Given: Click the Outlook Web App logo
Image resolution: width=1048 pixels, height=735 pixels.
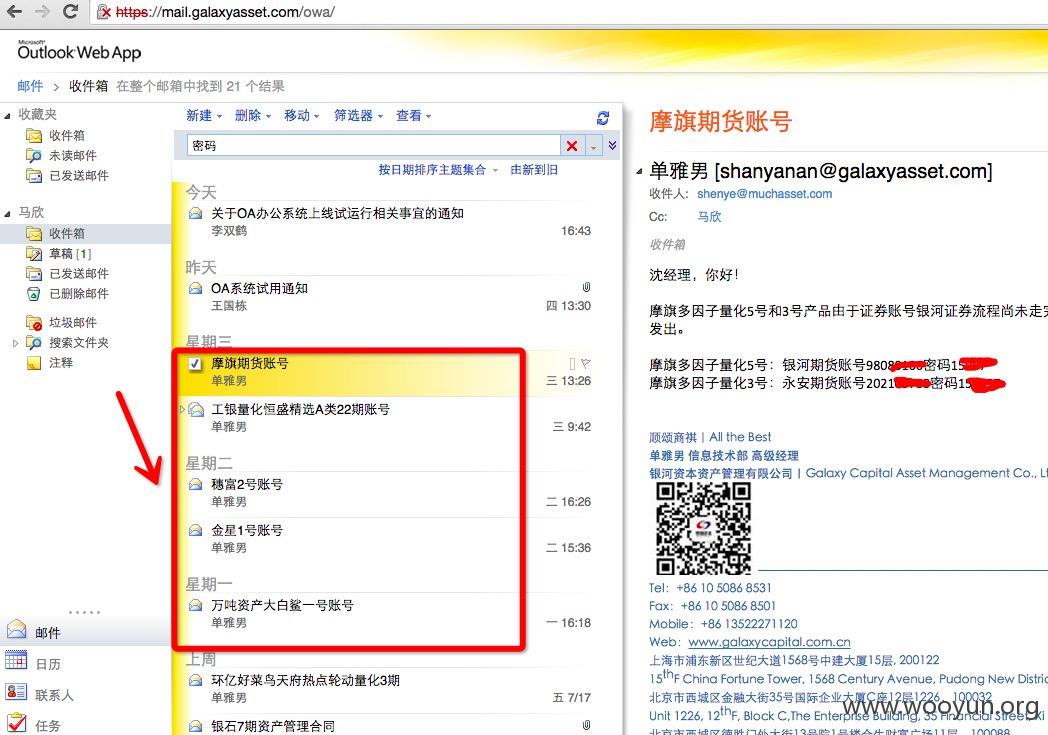Looking at the screenshot, I should (x=79, y=51).
